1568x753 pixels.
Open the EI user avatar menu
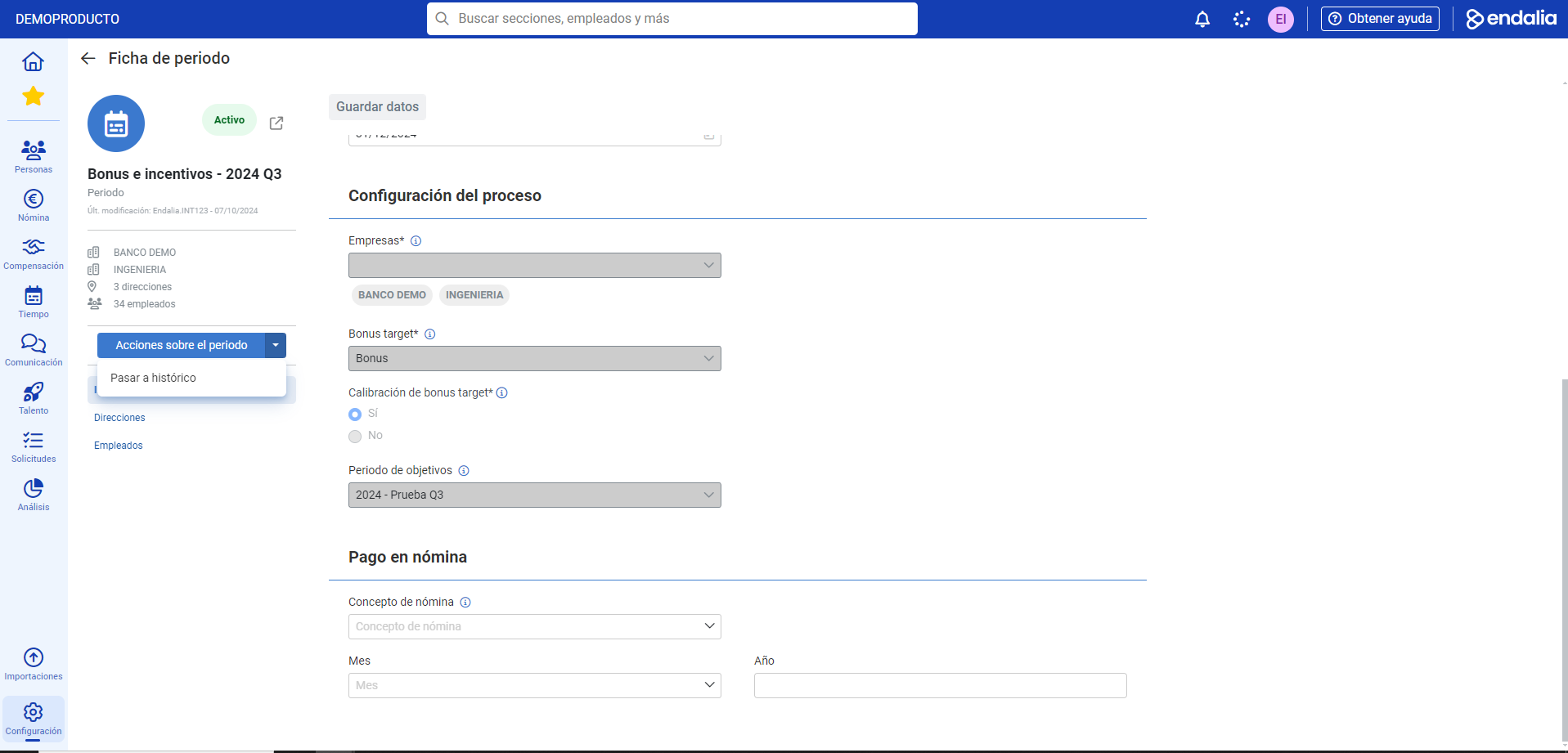[1281, 19]
